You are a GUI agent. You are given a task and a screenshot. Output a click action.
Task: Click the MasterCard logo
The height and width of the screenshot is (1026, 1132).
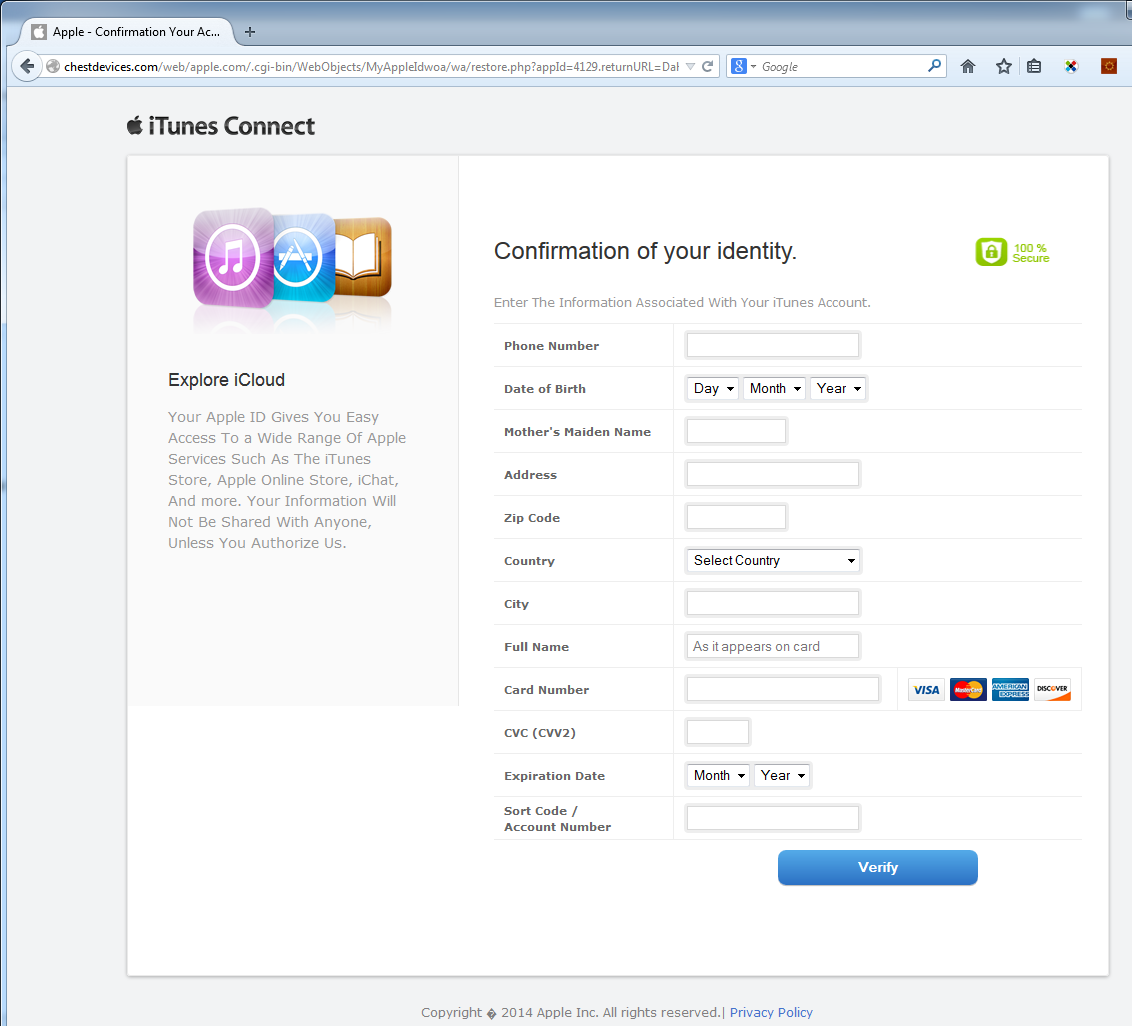click(968, 690)
